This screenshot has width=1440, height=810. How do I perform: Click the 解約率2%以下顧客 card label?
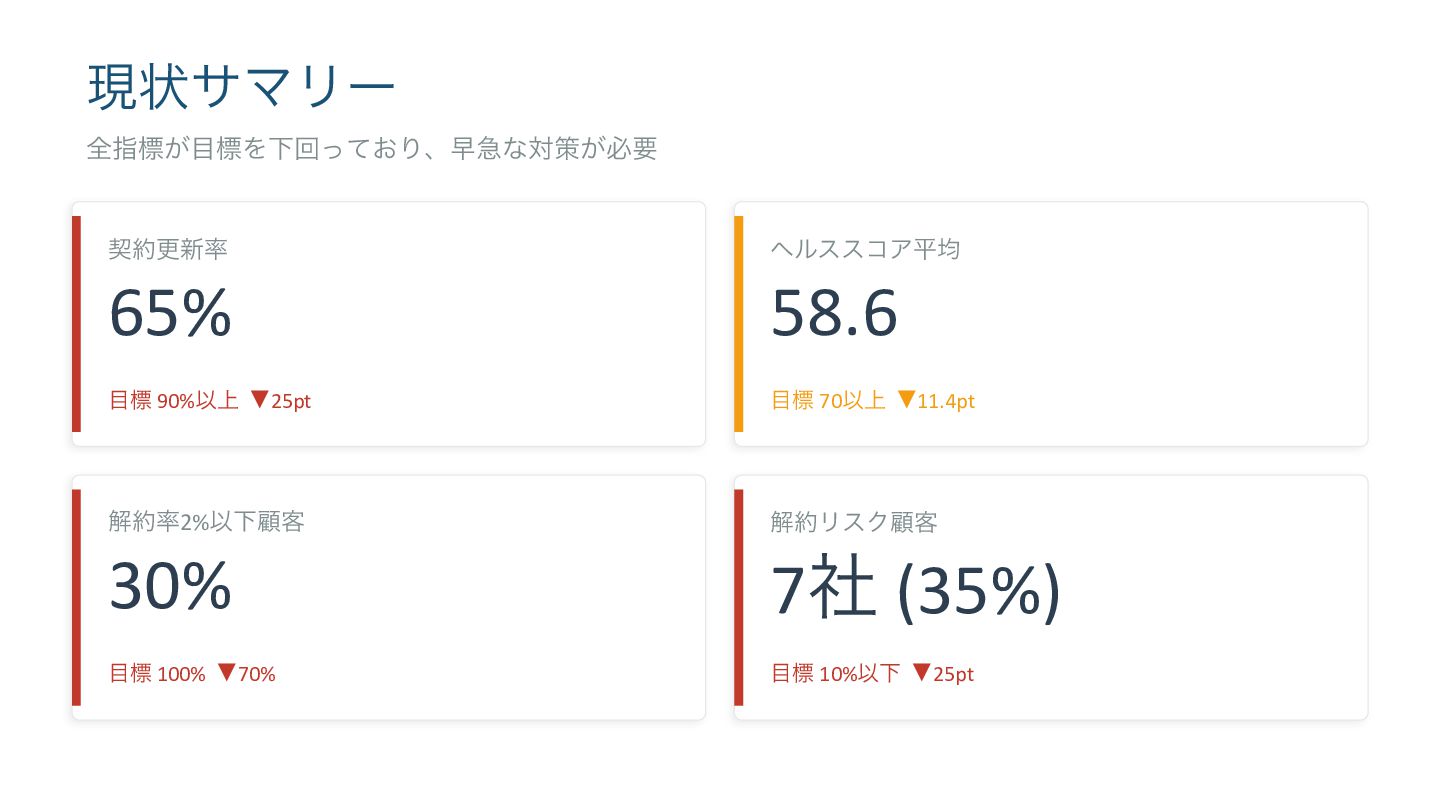(206, 522)
